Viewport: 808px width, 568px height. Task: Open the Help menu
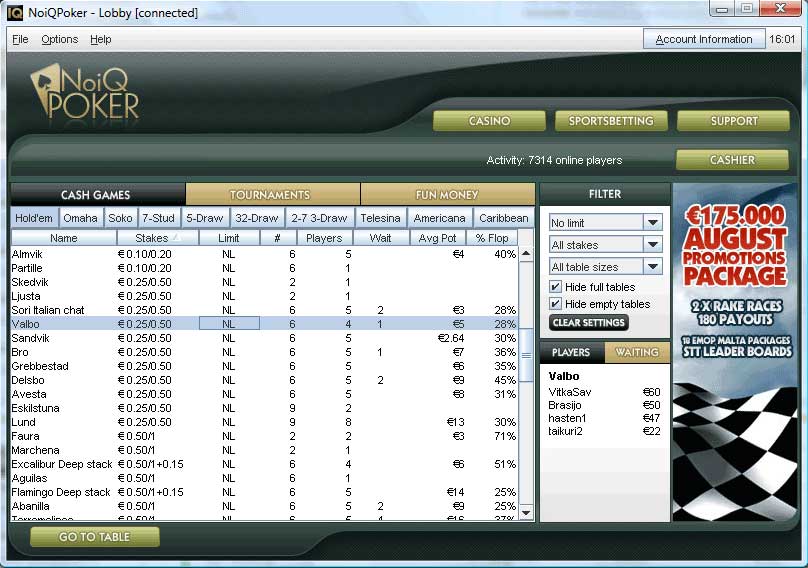pos(100,39)
